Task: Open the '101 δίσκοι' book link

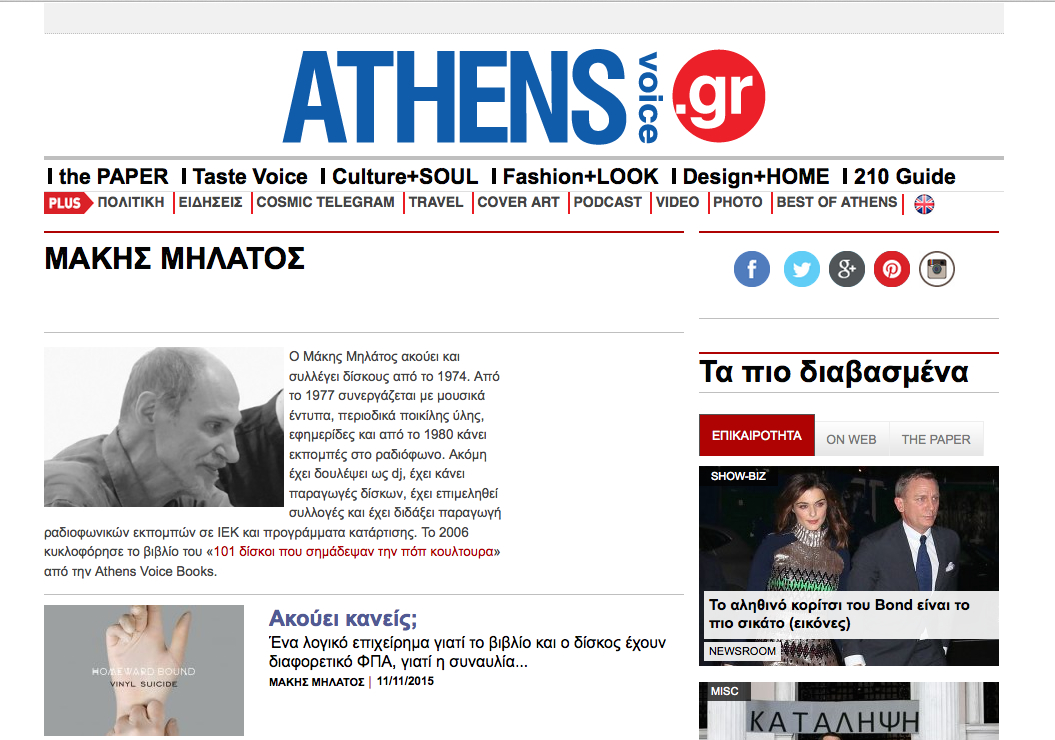Action: click(353, 552)
